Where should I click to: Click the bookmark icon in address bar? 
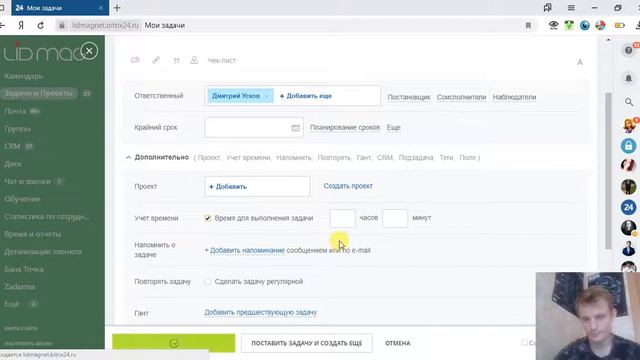[x=528, y=25]
